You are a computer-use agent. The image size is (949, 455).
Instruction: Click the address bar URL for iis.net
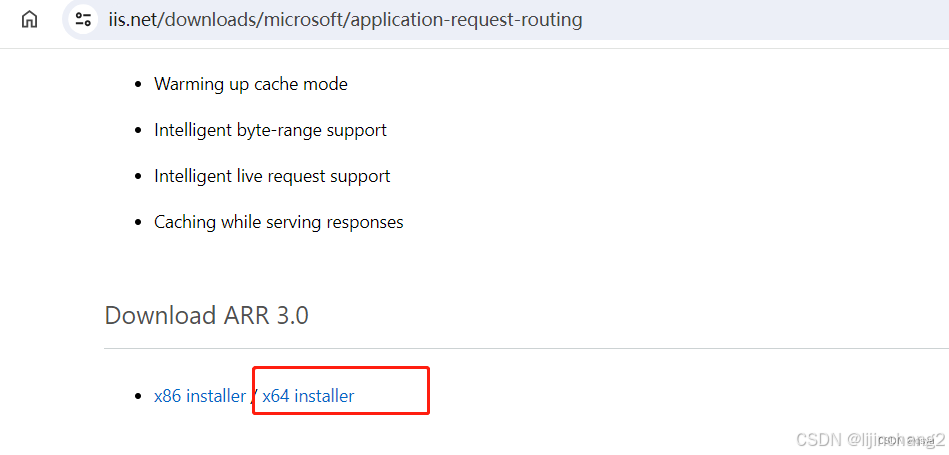(x=345, y=19)
